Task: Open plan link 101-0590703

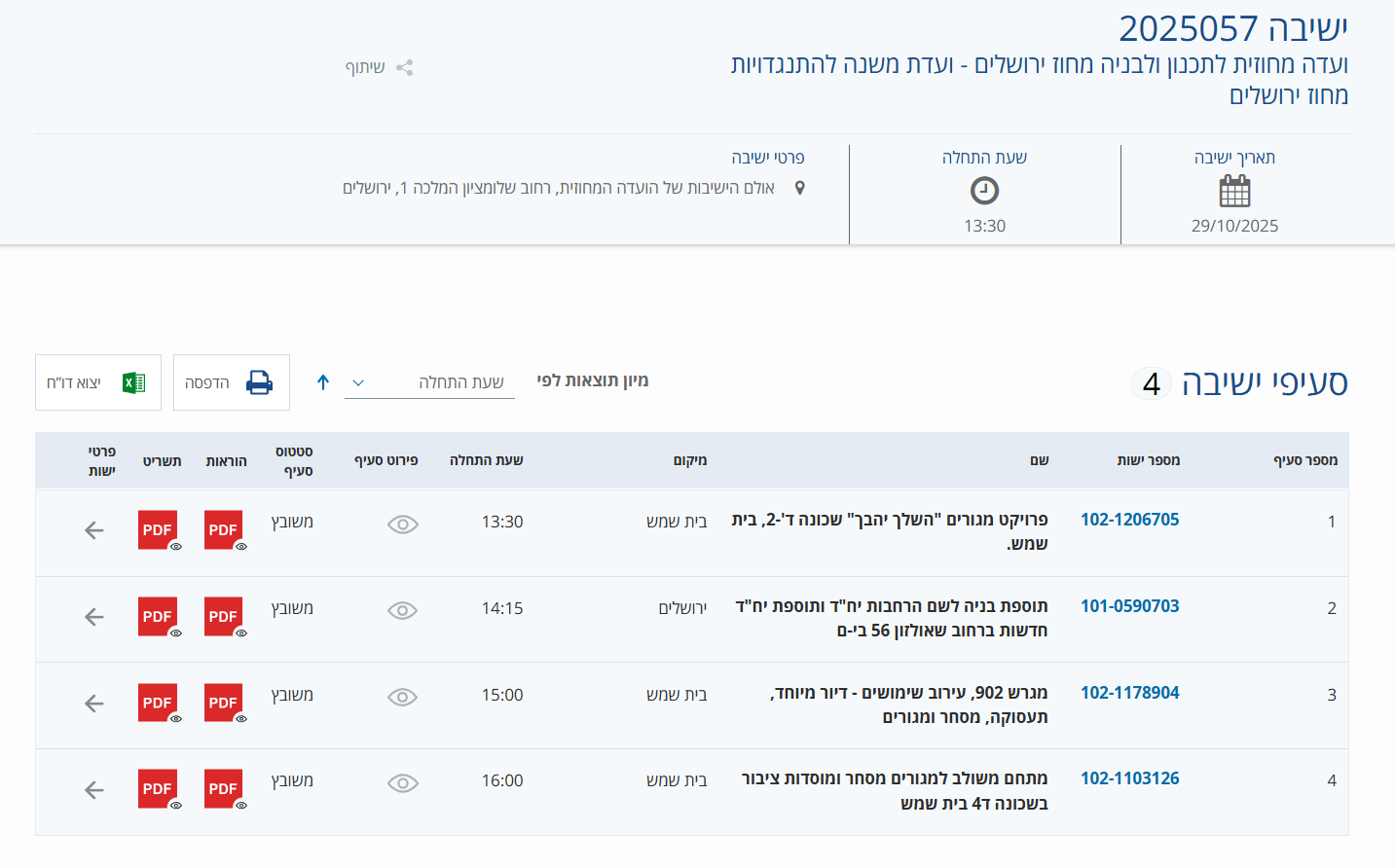Action: pos(1129,606)
